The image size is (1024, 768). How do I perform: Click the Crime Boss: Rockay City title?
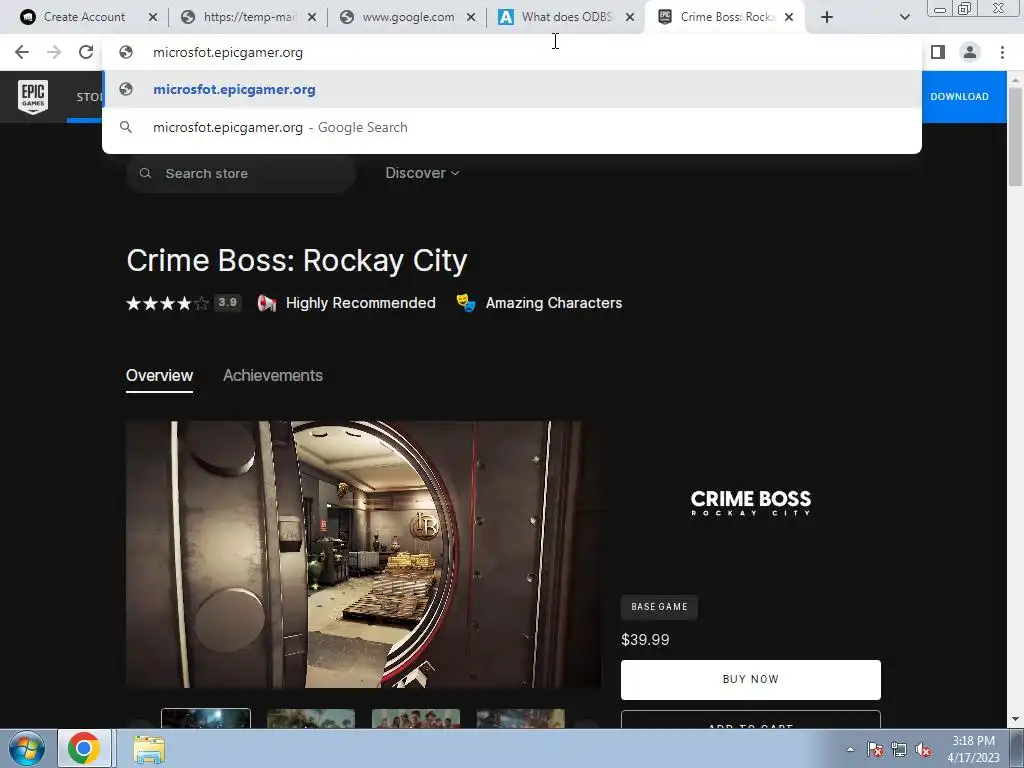click(x=296, y=261)
